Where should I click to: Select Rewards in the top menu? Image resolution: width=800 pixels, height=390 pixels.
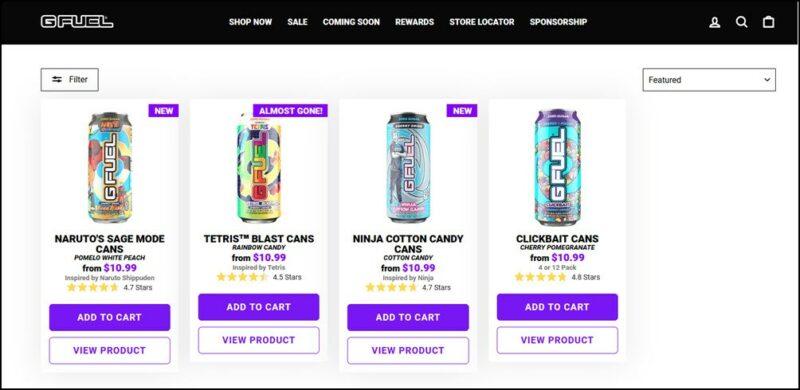click(x=414, y=22)
